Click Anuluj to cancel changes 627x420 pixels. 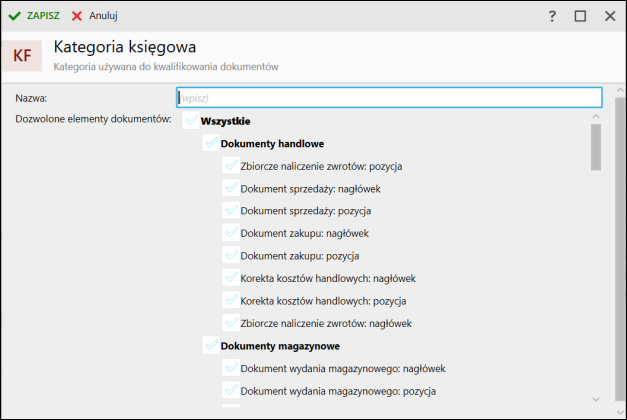click(95, 16)
